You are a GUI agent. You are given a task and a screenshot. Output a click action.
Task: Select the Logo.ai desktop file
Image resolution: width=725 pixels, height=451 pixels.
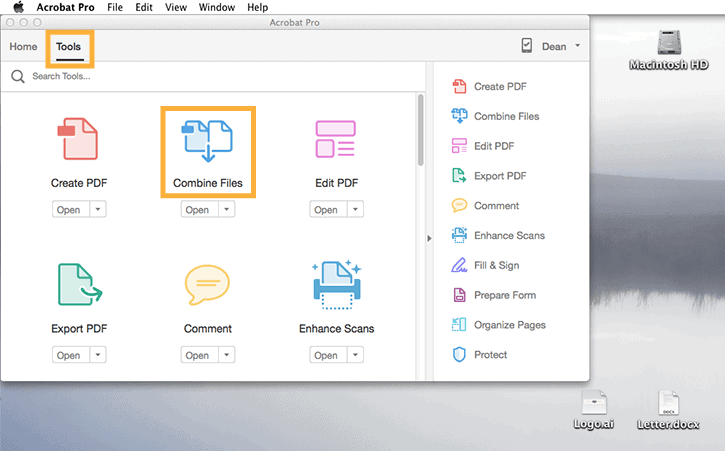pos(594,410)
